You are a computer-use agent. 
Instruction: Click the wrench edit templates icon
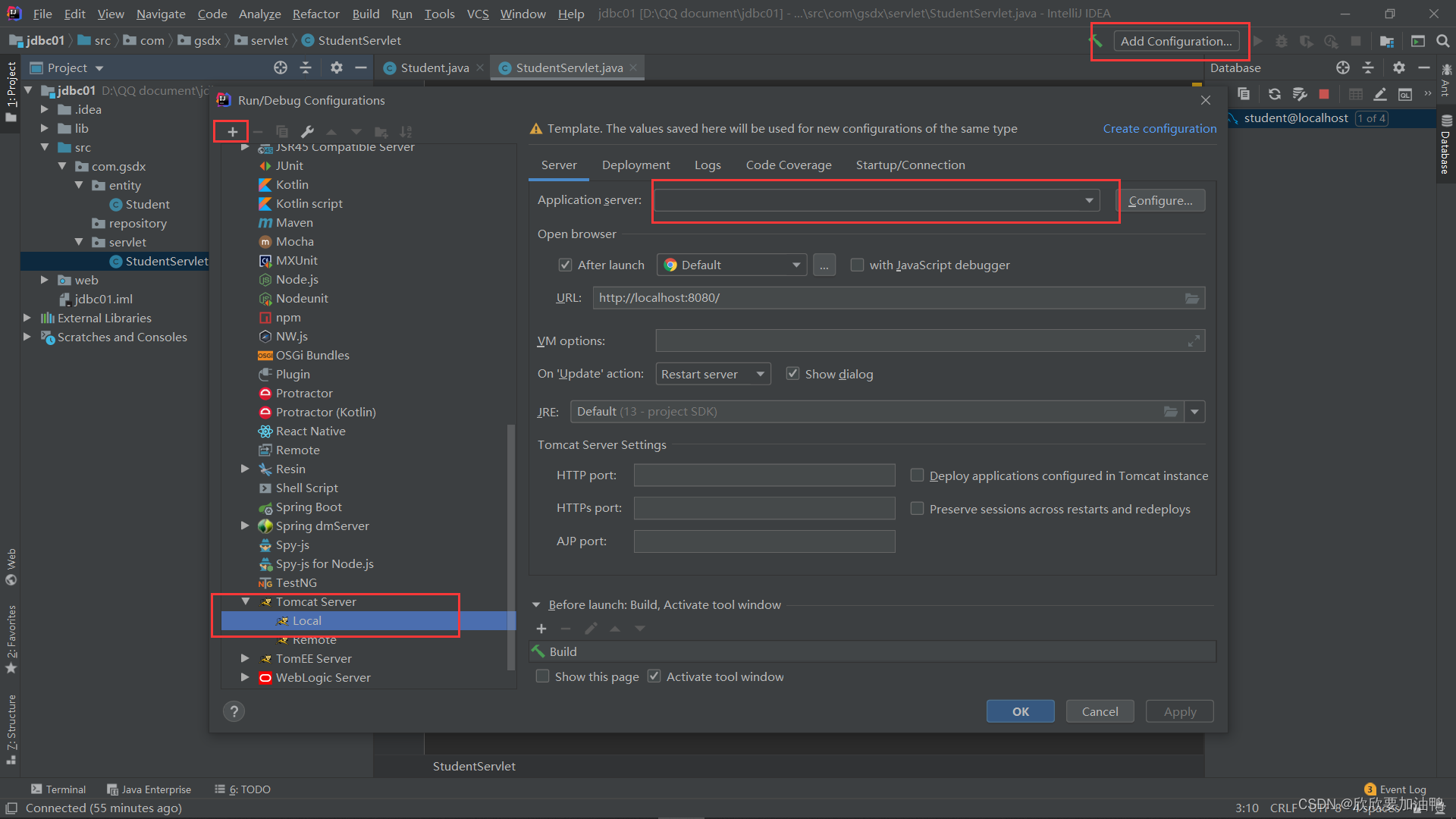(x=307, y=131)
